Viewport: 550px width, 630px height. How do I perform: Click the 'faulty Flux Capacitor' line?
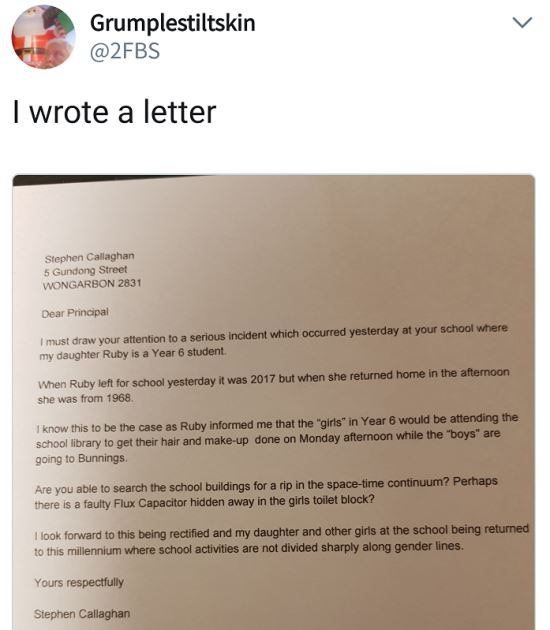[204, 502]
